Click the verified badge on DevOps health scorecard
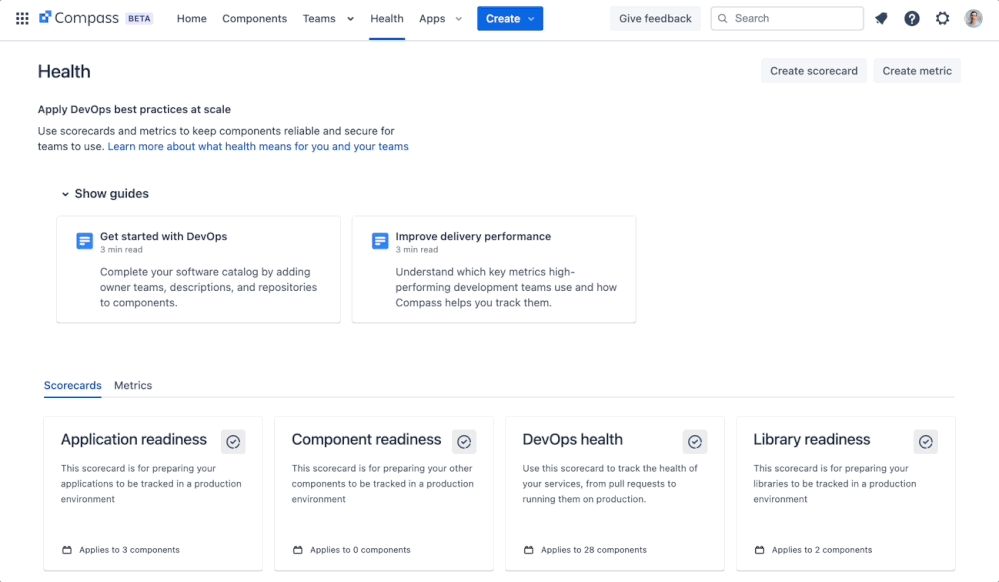The image size is (999, 582). click(x=694, y=441)
